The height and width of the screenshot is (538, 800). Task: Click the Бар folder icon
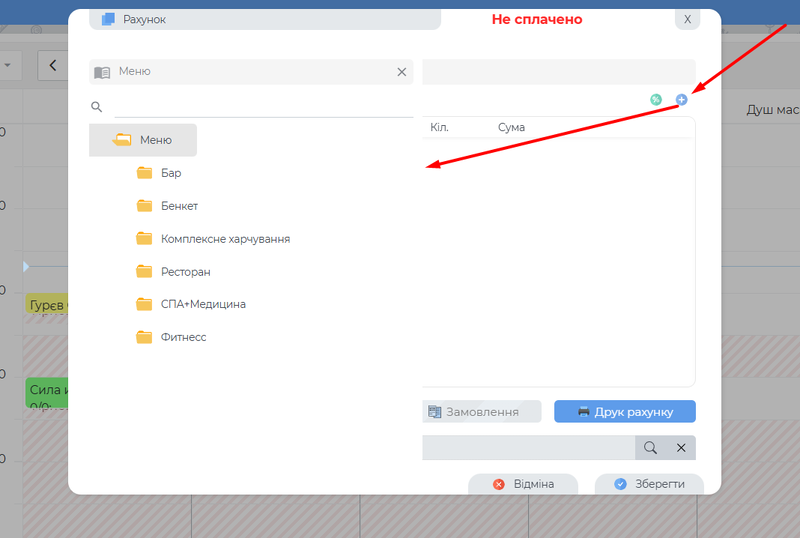click(144, 173)
